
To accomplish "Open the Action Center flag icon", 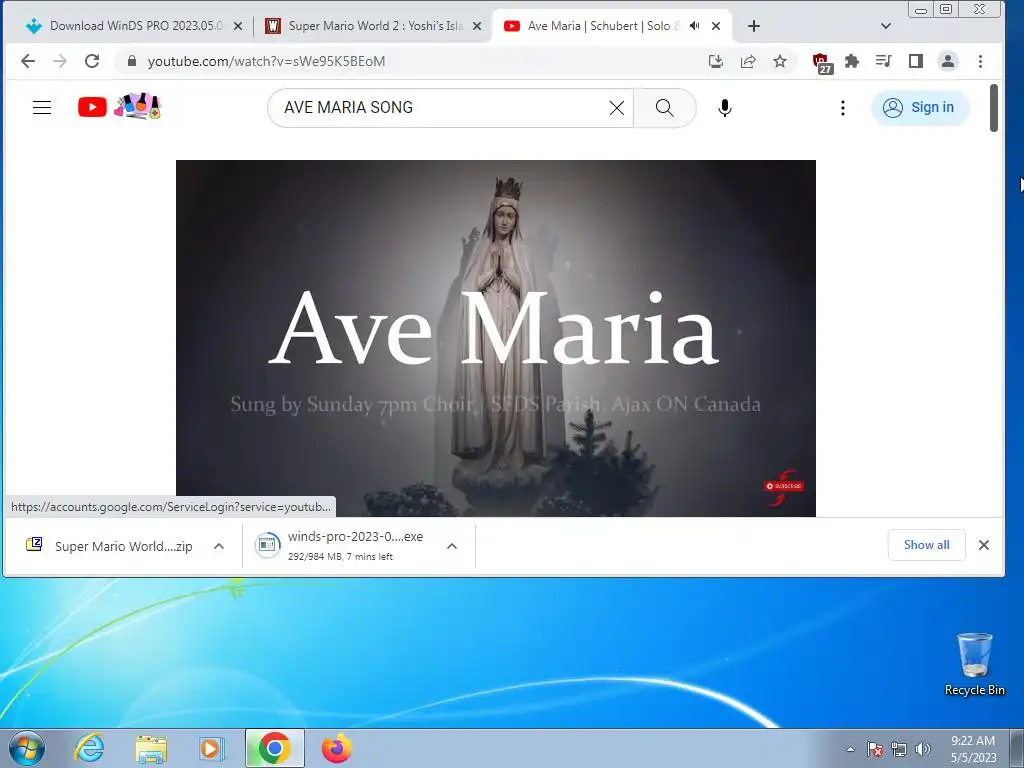I will [875, 749].
